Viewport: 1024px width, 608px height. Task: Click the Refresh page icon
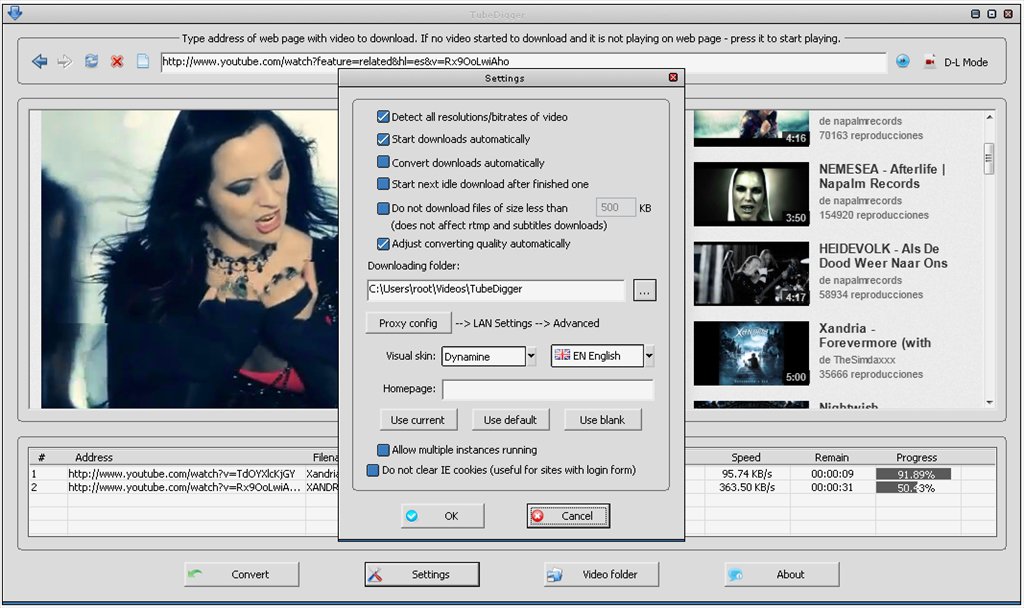(x=91, y=61)
